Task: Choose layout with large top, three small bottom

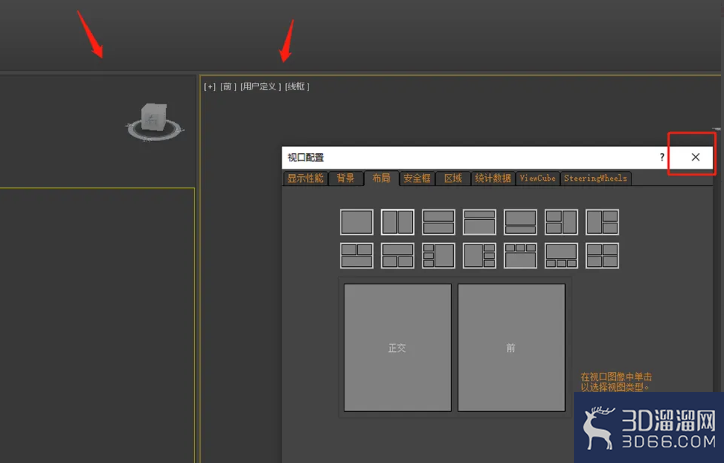Action: click(561, 256)
